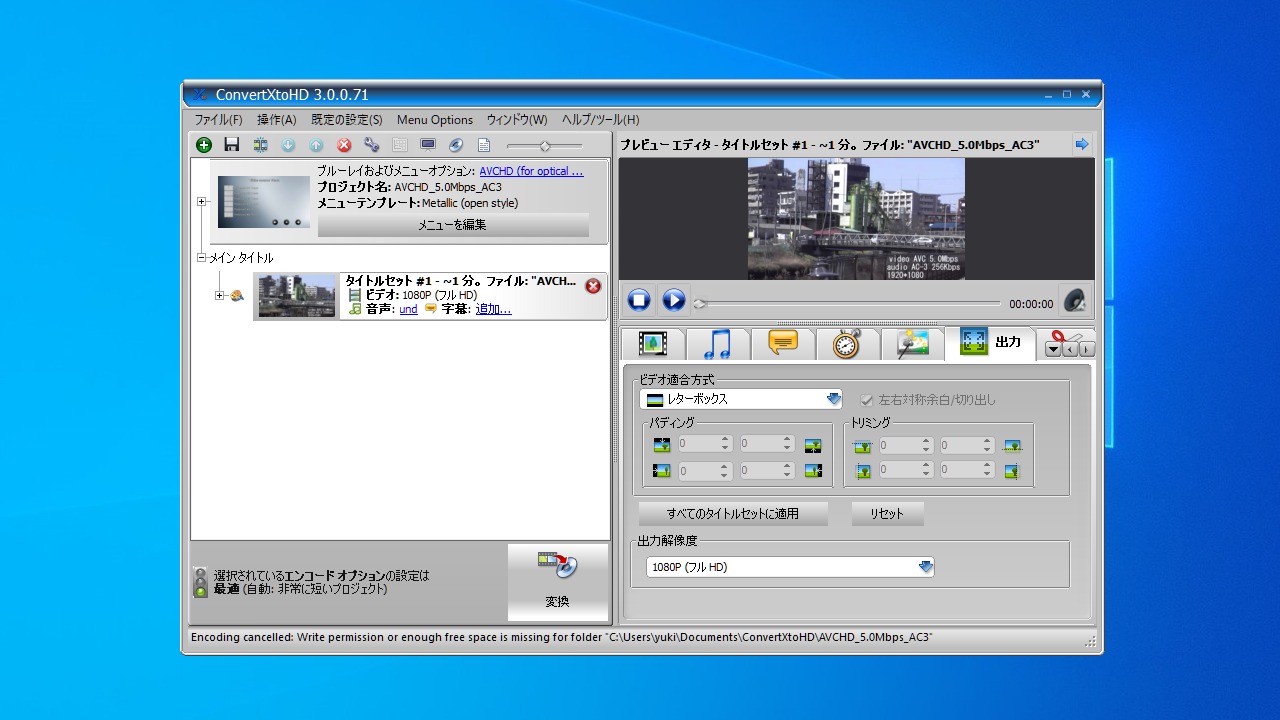Open the 操作(A) menu
The height and width of the screenshot is (720, 1280).
coord(277,119)
